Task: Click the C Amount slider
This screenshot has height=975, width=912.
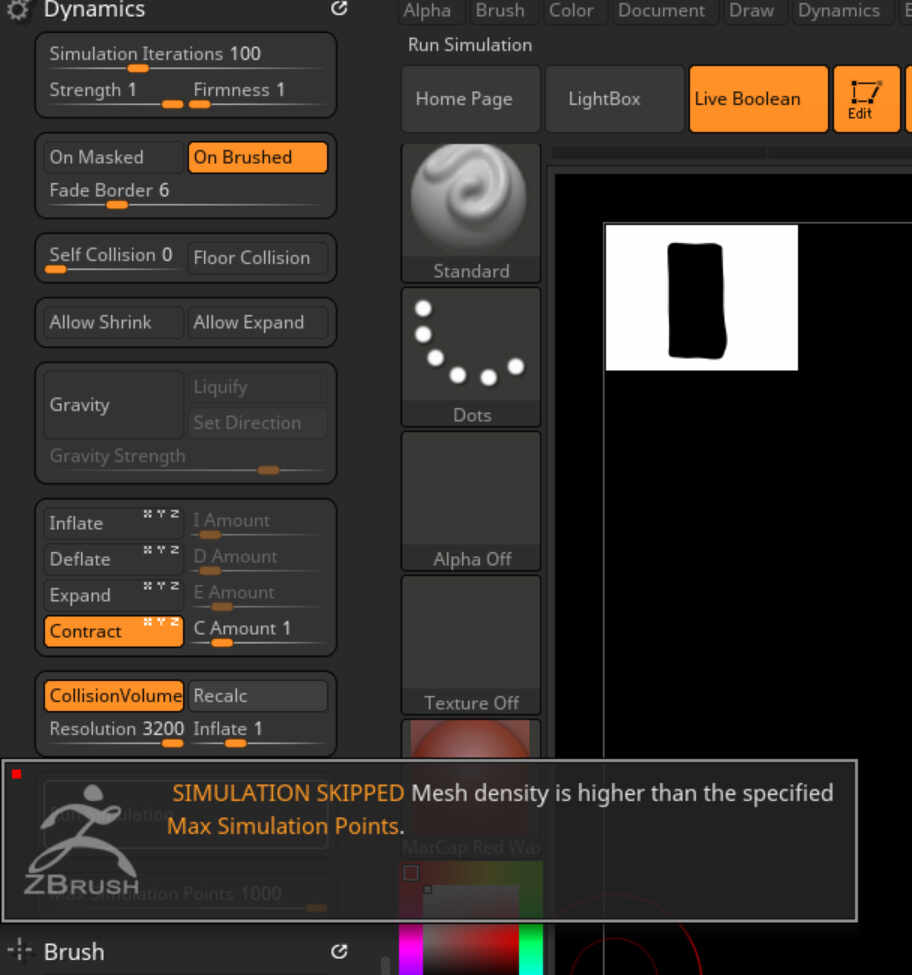Action: coord(258,632)
